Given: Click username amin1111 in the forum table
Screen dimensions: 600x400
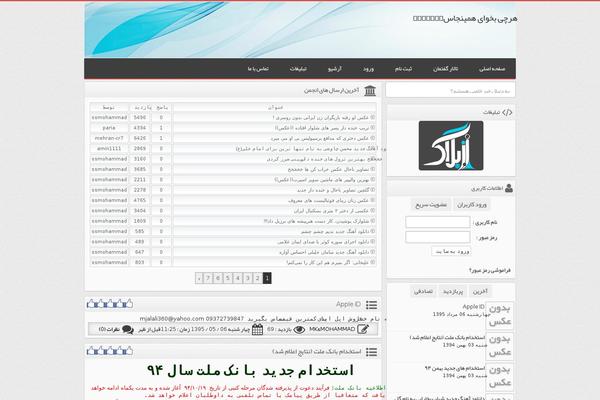Looking at the screenshot, I should coord(109,149).
